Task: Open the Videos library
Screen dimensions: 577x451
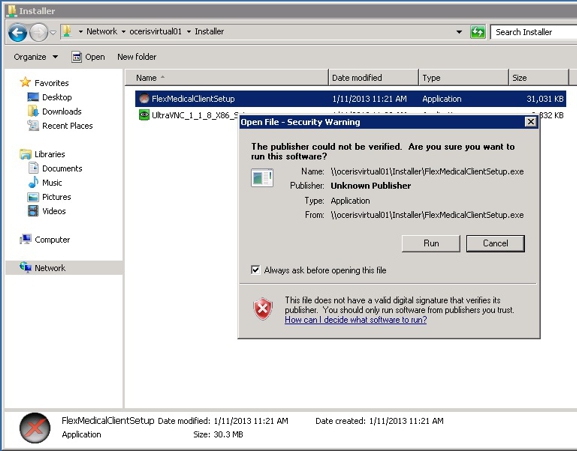Action: [54, 211]
